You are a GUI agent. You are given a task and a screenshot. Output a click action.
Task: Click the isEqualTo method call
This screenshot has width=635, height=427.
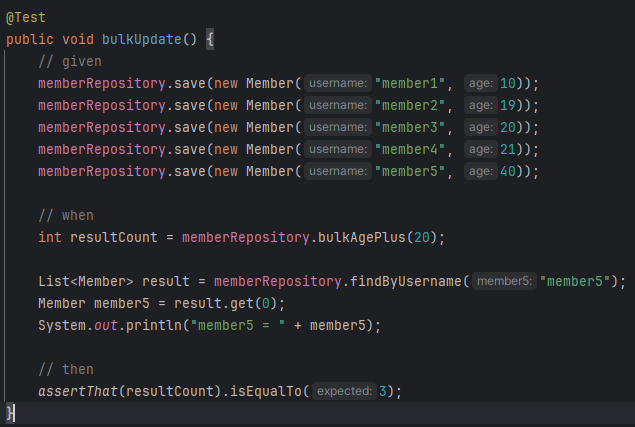(x=266, y=391)
